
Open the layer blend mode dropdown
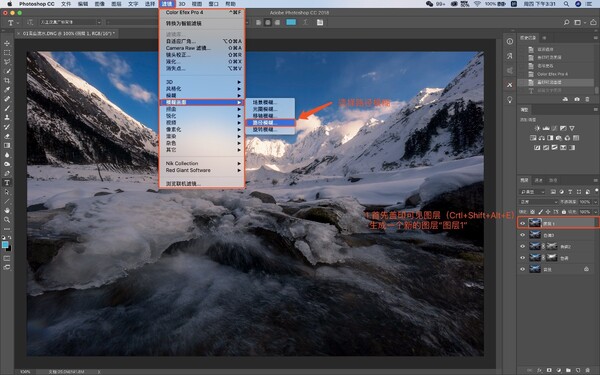(539, 202)
